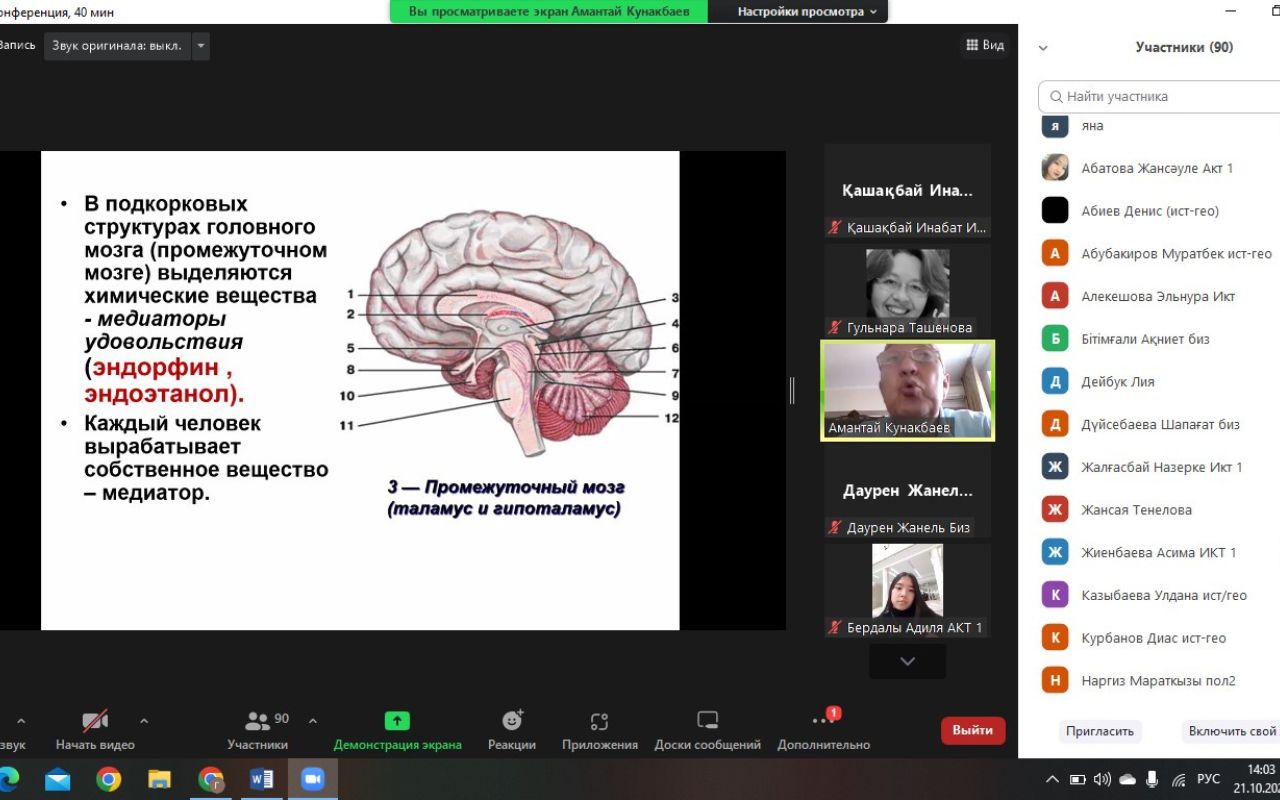Open the Apps (Приложения) icon
This screenshot has width=1280, height=800.
pyautogui.click(x=599, y=721)
